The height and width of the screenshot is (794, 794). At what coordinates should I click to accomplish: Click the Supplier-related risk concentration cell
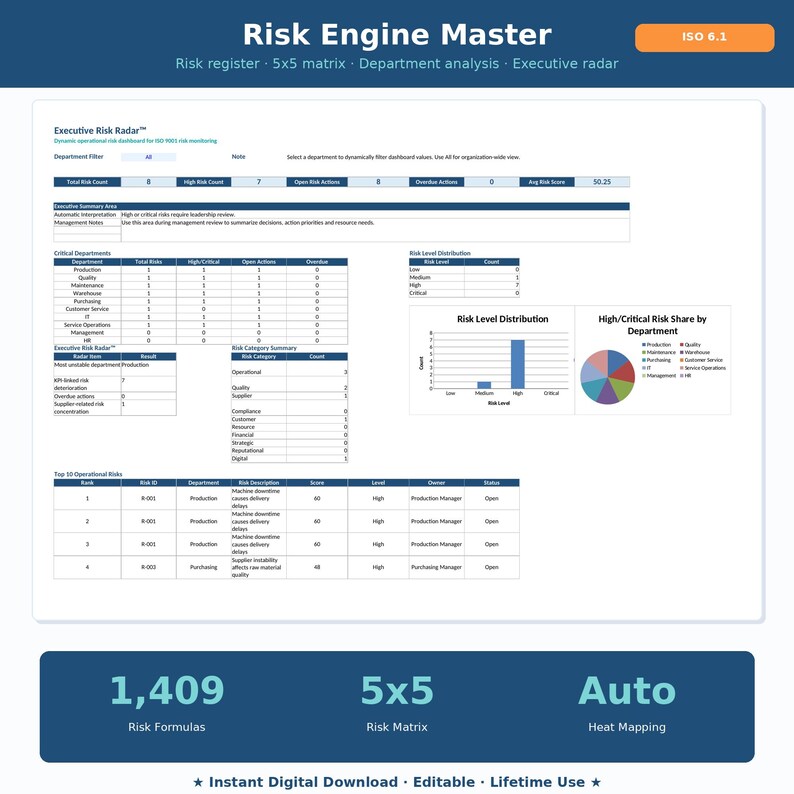87,408
